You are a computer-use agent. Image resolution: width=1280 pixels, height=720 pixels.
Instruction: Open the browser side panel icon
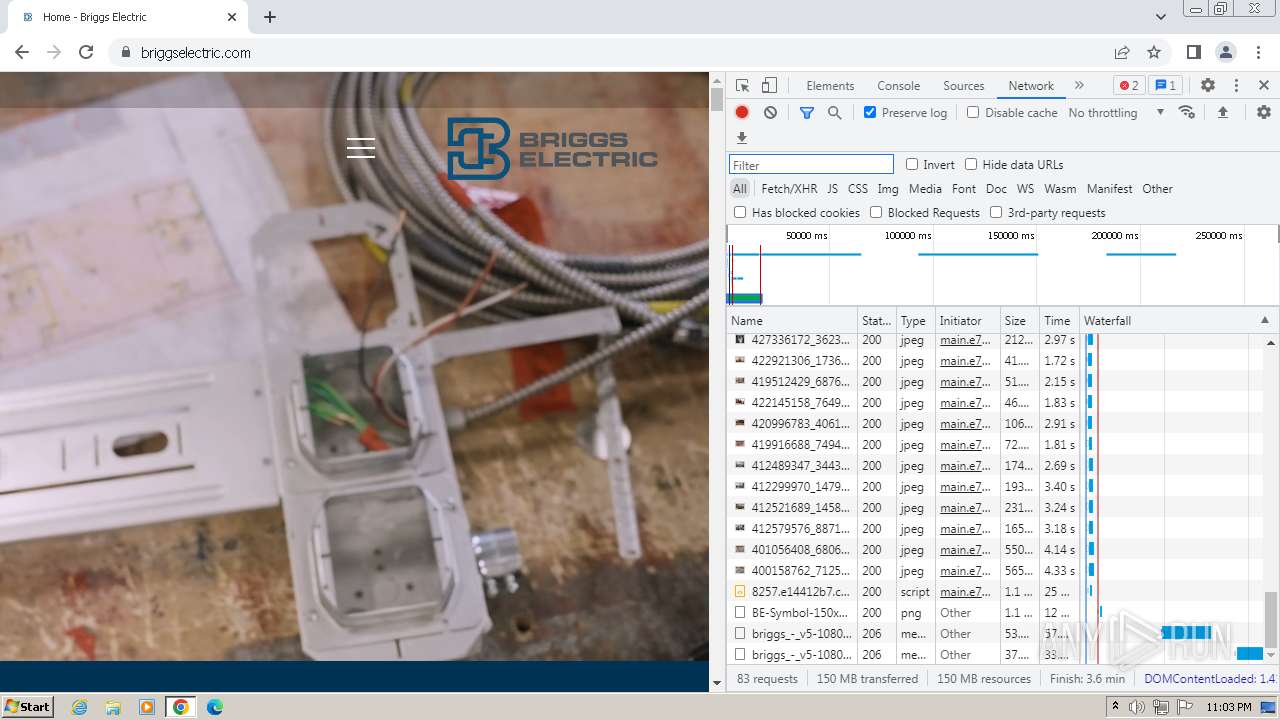[1194, 52]
